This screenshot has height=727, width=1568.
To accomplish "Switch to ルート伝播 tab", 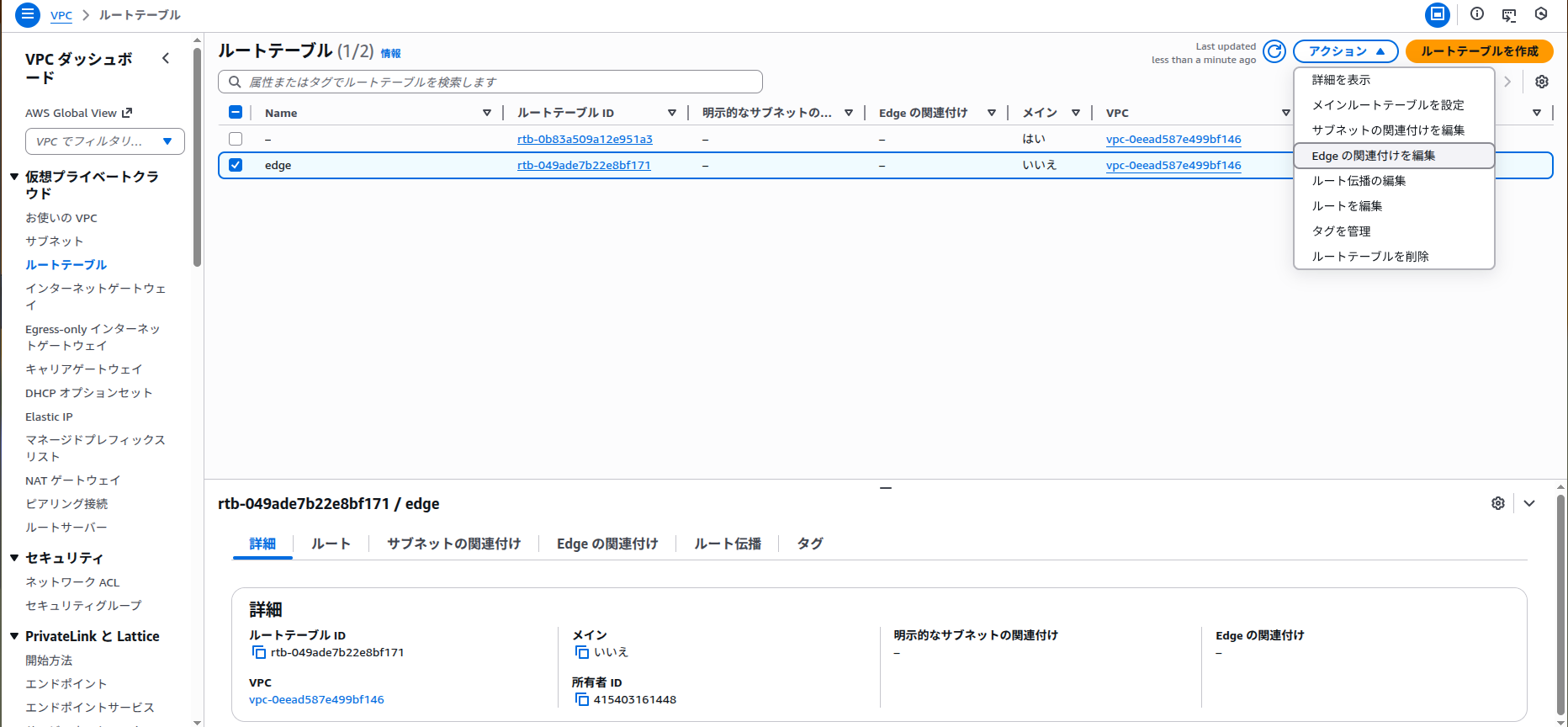I will pos(728,544).
